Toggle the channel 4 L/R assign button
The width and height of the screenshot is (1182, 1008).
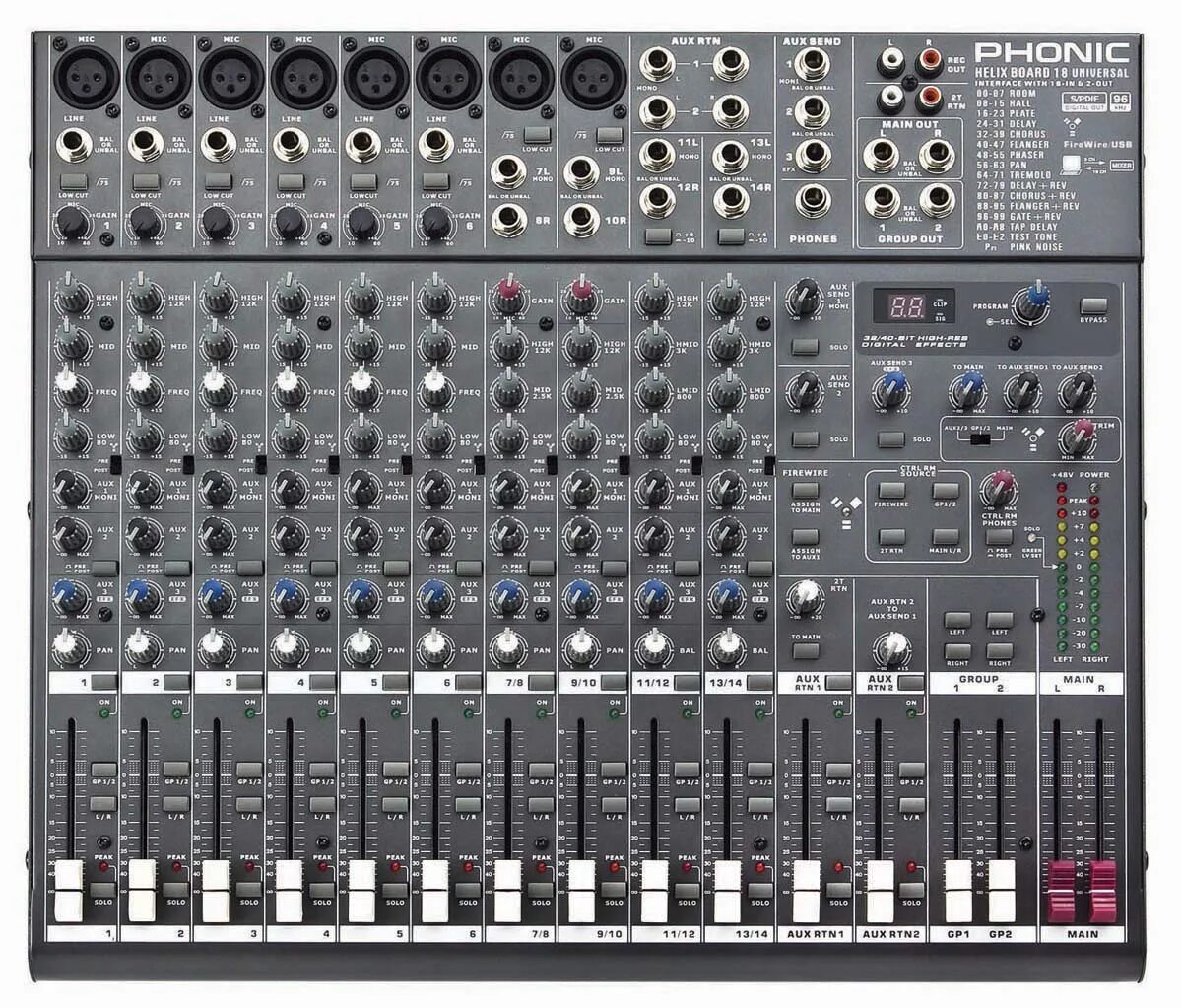point(321,803)
